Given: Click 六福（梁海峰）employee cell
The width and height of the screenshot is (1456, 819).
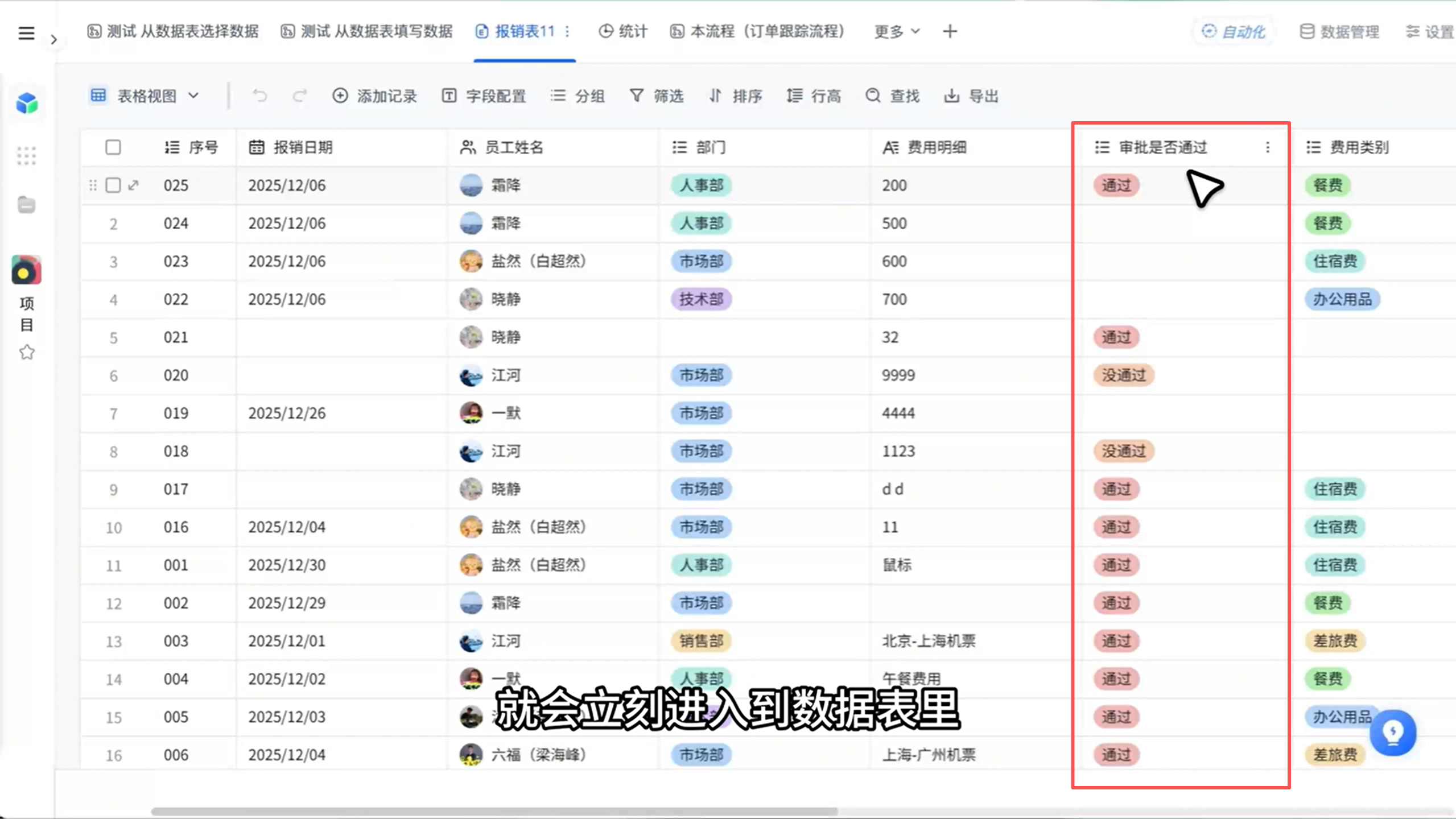Looking at the screenshot, I should pos(553,755).
